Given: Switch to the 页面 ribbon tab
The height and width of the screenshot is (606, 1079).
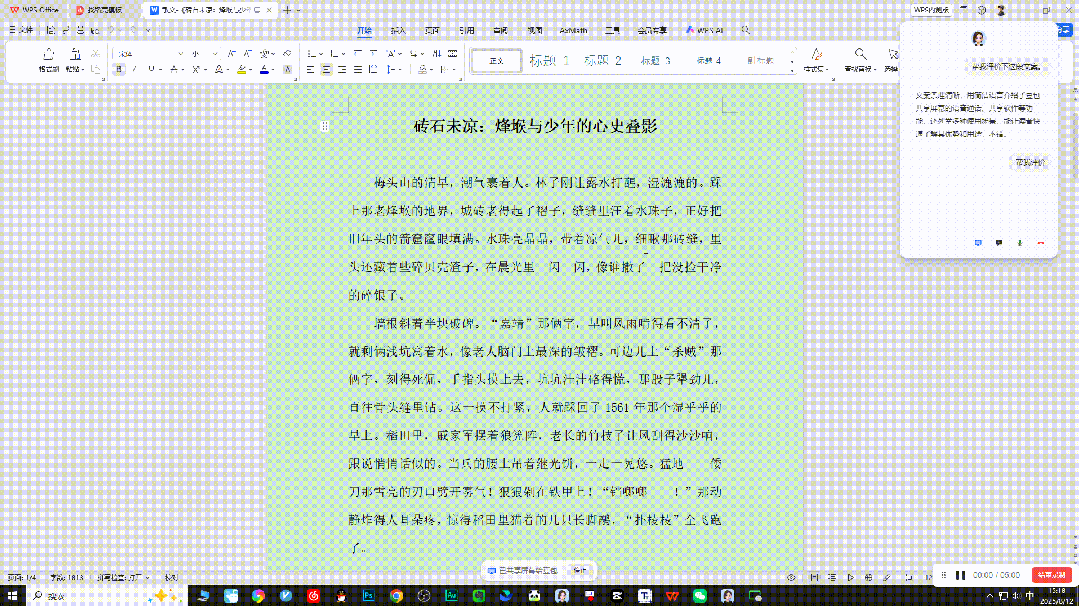Looking at the screenshot, I should pyautogui.click(x=432, y=30).
